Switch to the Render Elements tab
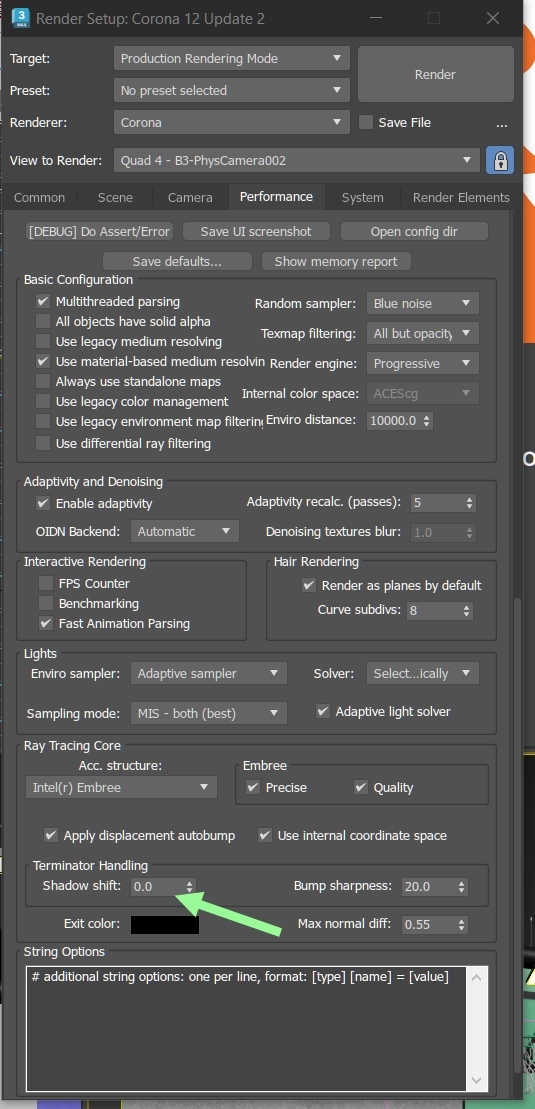The image size is (535, 1109). 461,197
